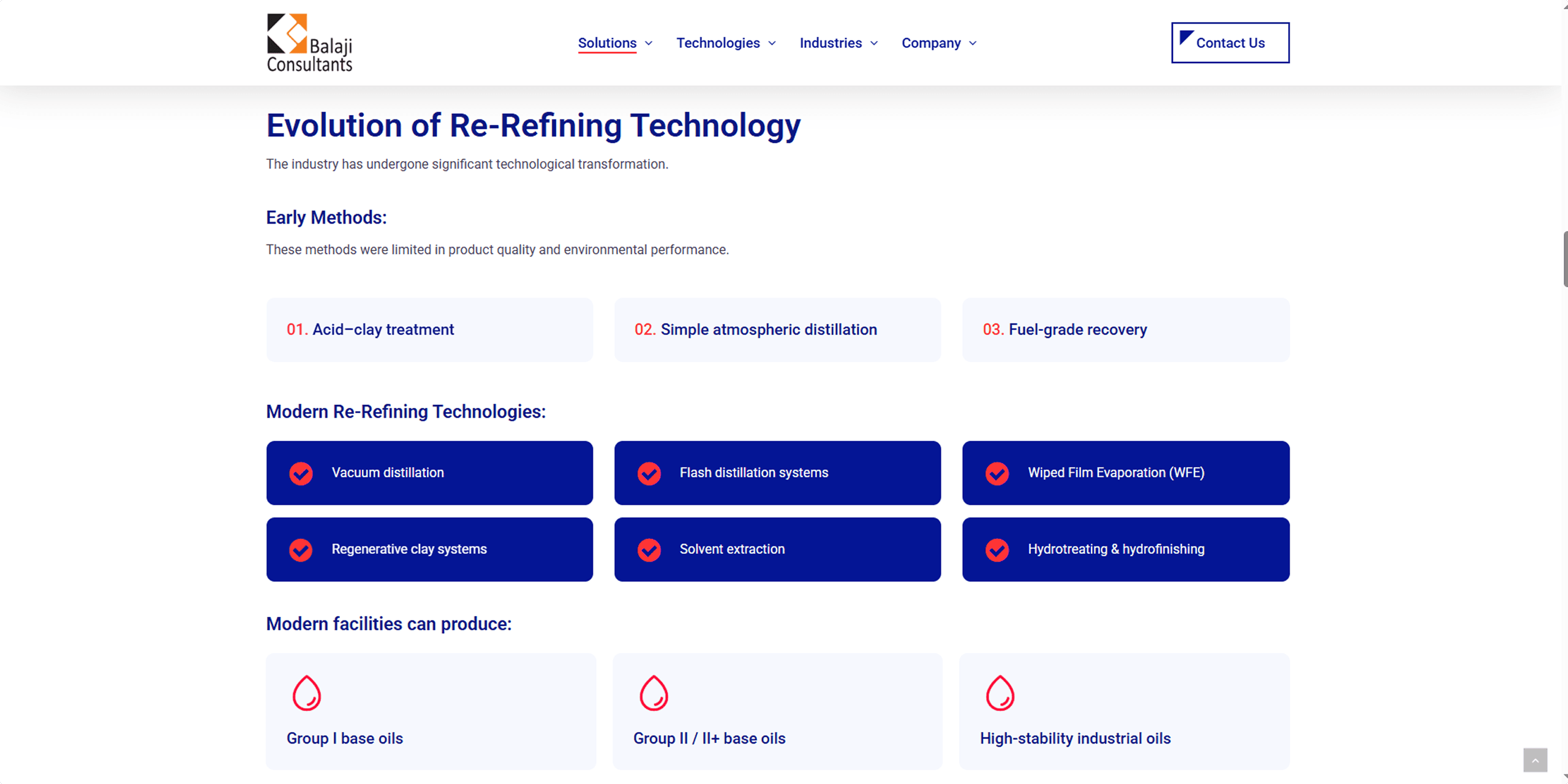The width and height of the screenshot is (1568, 784).
Task: Click the checkmark next to Hydrotreating & hydrofinishing
Action: (x=997, y=550)
